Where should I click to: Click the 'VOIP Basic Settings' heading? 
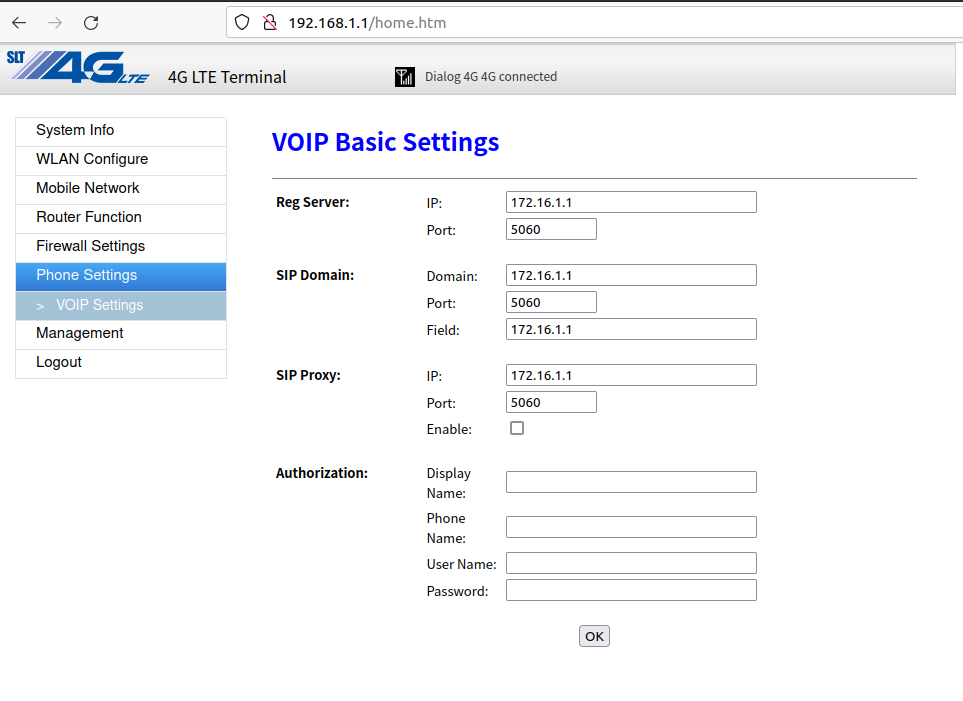click(x=385, y=142)
